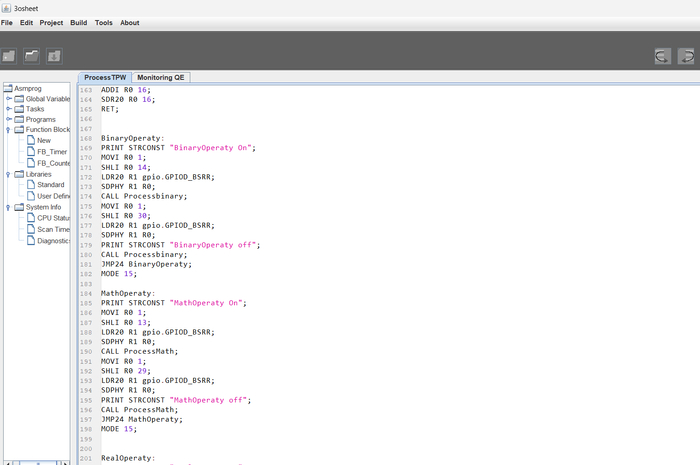Click the Asmprog root folder icon
The width and height of the screenshot is (700, 465).
[8, 88]
